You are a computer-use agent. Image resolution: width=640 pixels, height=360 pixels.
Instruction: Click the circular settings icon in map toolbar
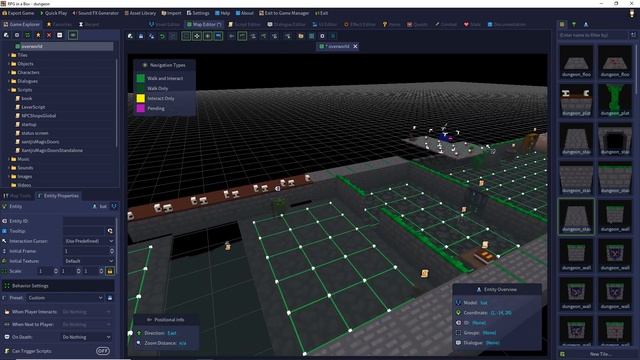[322, 36]
